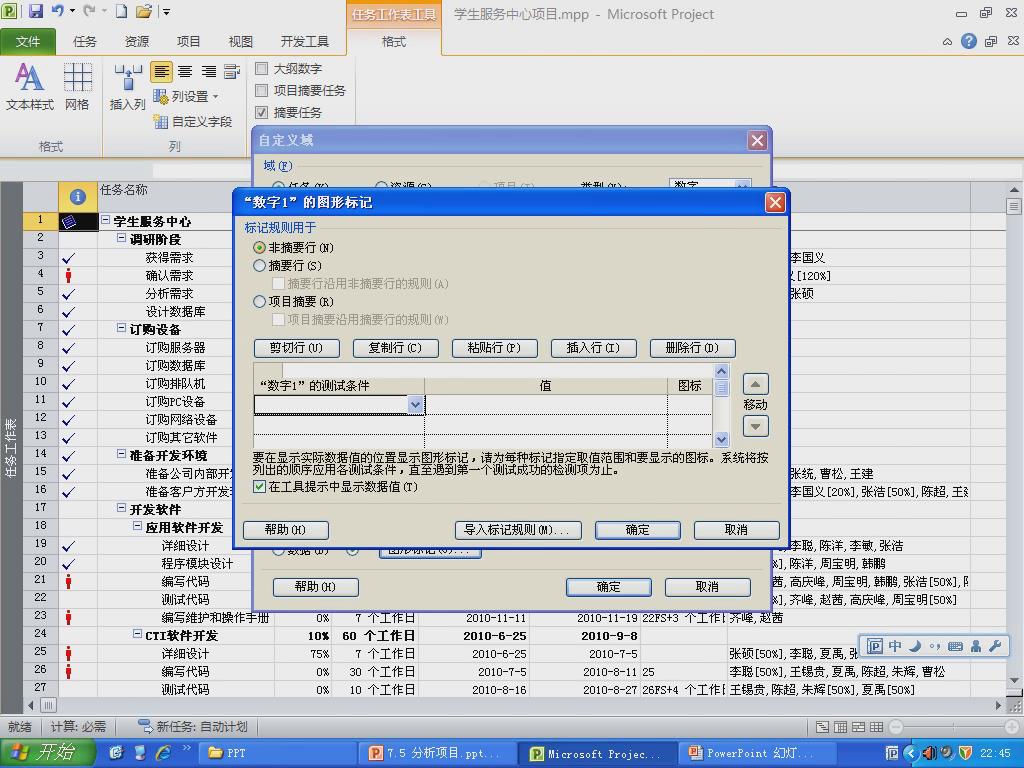
Task: Switch to 任务 ribbon tab
Action: [84, 42]
